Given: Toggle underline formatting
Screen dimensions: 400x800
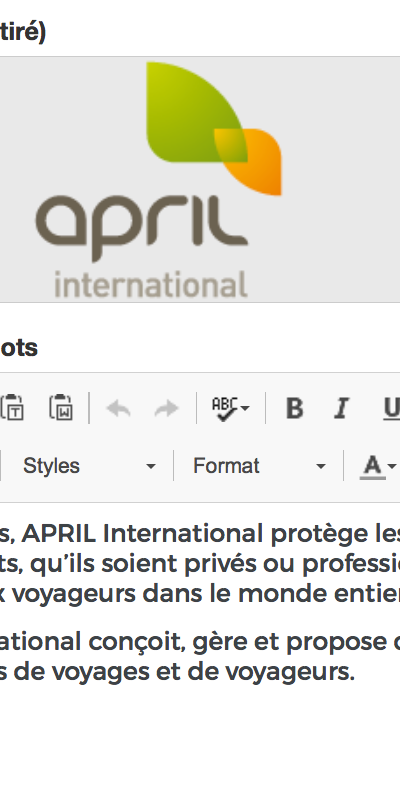Looking at the screenshot, I should (x=391, y=408).
